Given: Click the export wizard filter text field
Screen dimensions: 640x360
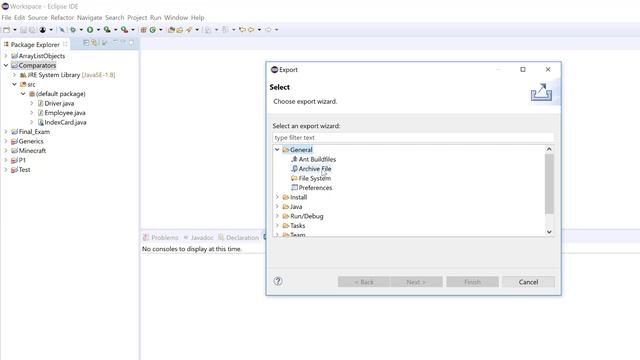Looking at the screenshot, I should [413, 138].
